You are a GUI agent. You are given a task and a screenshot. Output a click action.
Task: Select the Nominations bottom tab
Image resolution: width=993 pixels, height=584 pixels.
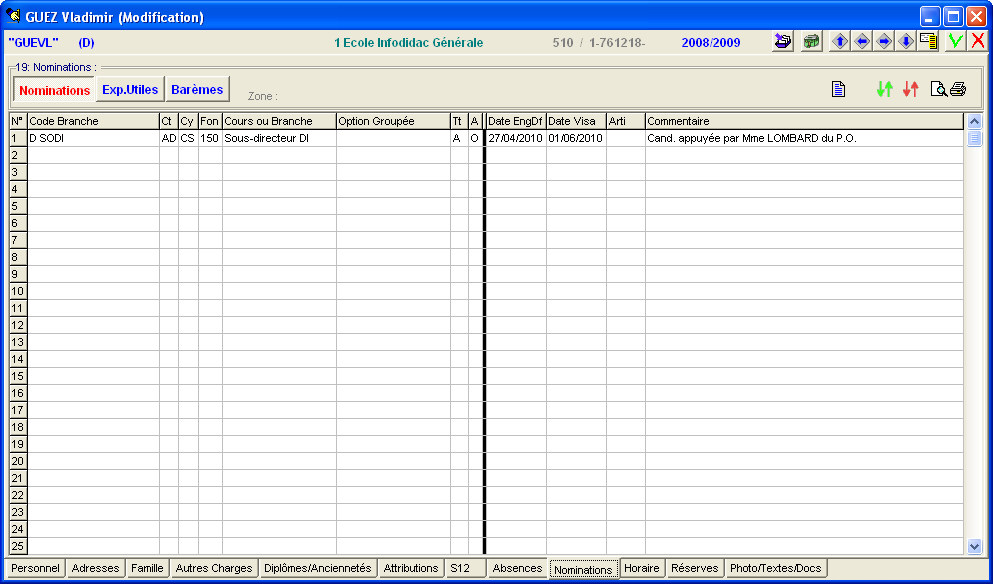tap(583, 569)
